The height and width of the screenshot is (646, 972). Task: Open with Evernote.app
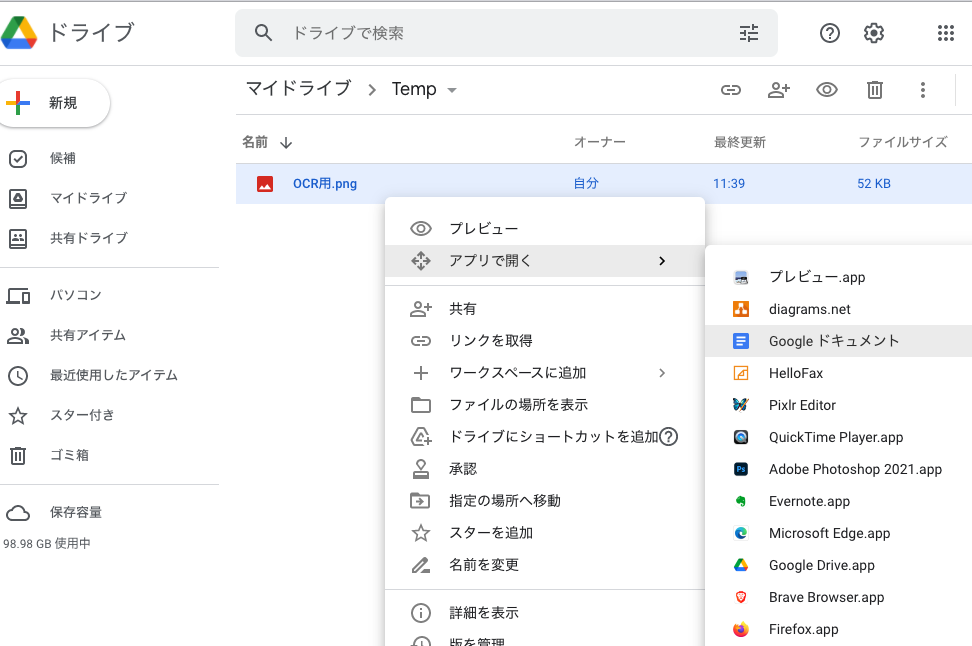pyautogui.click(x=839, y=502)
